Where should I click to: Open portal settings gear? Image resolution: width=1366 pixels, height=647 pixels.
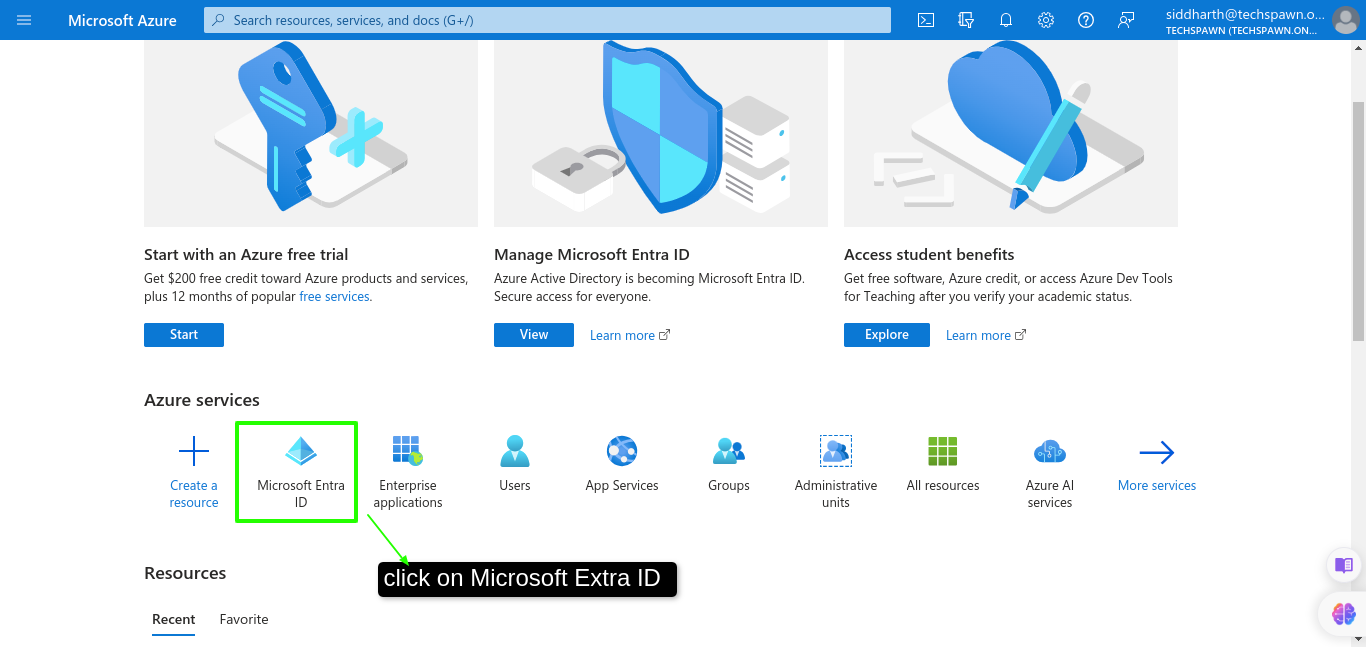point(1045,19)
